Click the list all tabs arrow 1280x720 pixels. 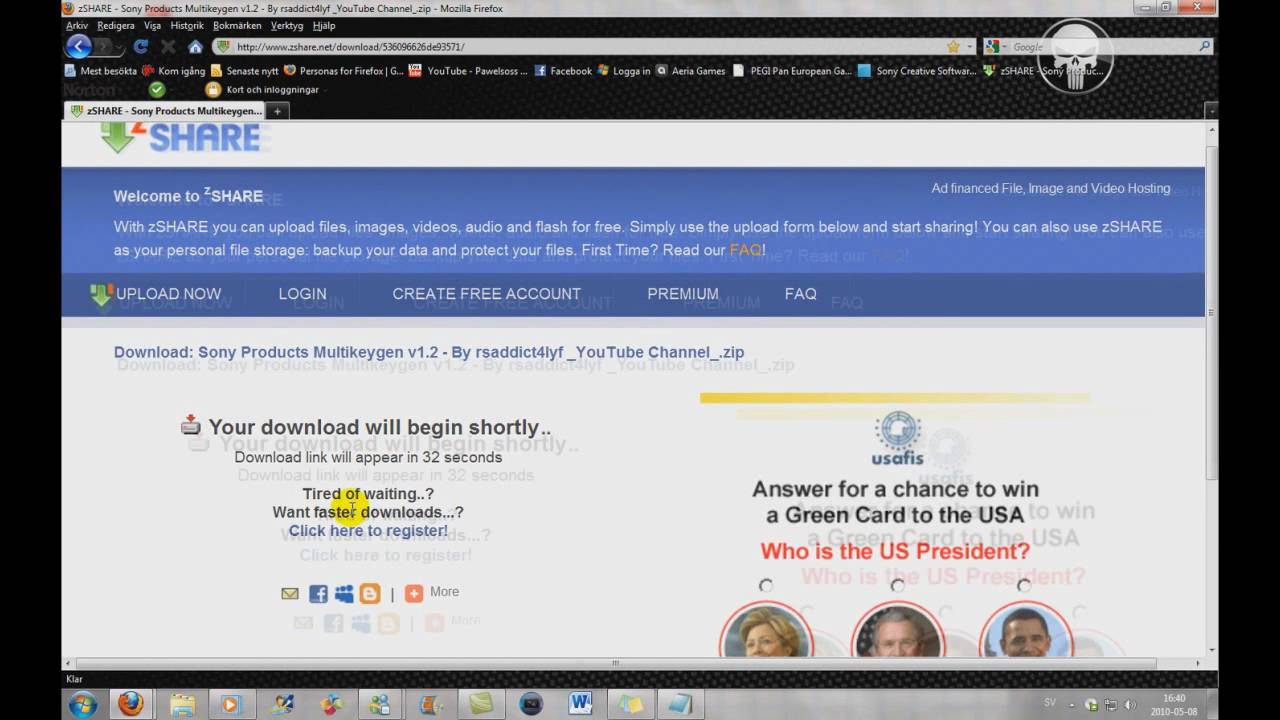click(1211, 111)
